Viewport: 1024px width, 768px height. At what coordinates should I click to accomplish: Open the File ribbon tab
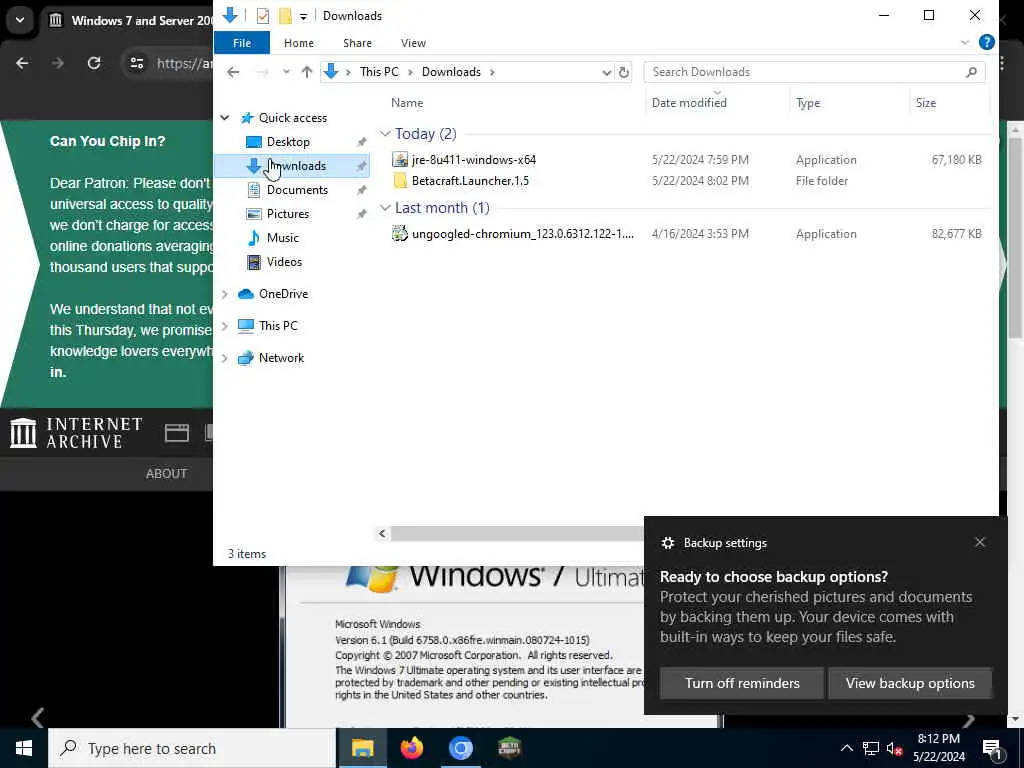click(242, 43)
